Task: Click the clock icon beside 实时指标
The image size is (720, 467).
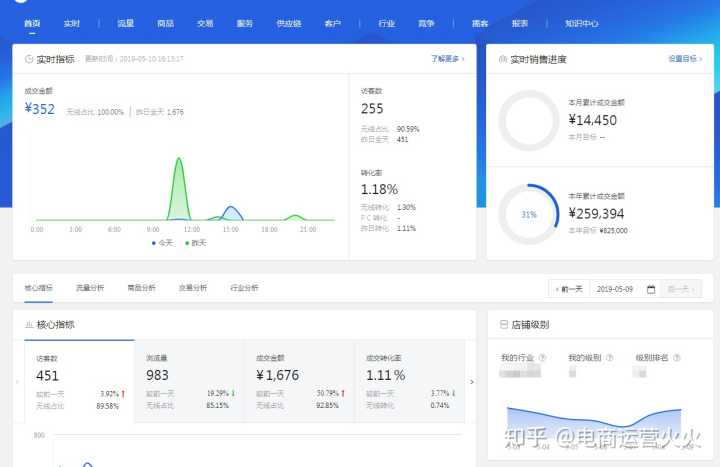Action: [29, 59]
